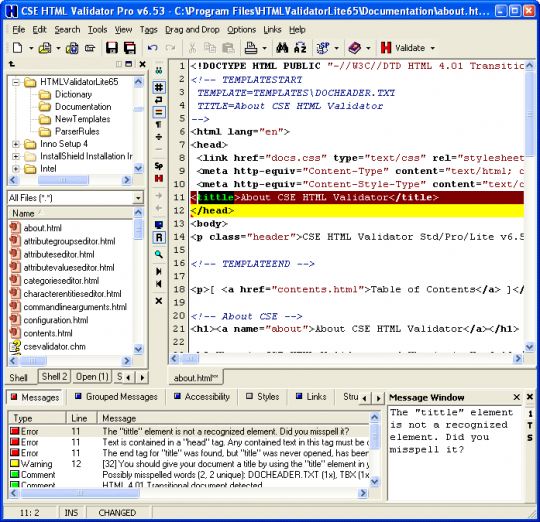Select the Documentation folder
The image size is (540, 522).
83,107
